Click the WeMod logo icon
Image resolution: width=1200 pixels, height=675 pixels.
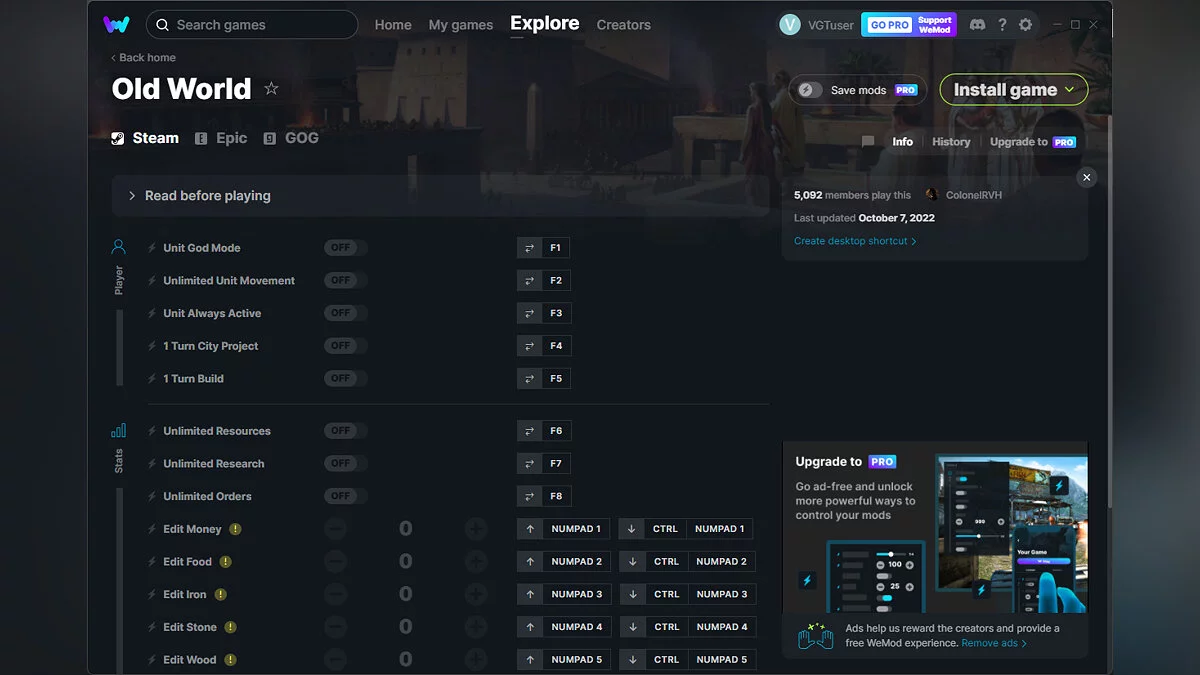tap(116, 24)
